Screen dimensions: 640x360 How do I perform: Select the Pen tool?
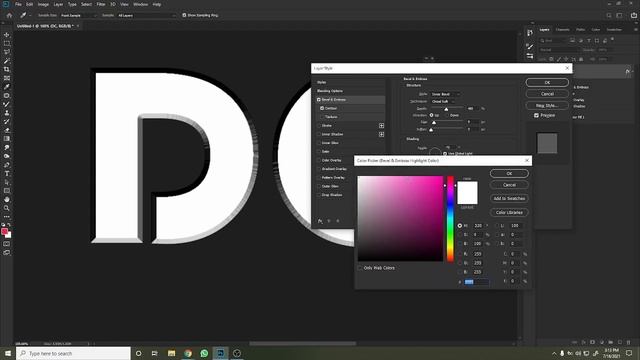(7, 165)
